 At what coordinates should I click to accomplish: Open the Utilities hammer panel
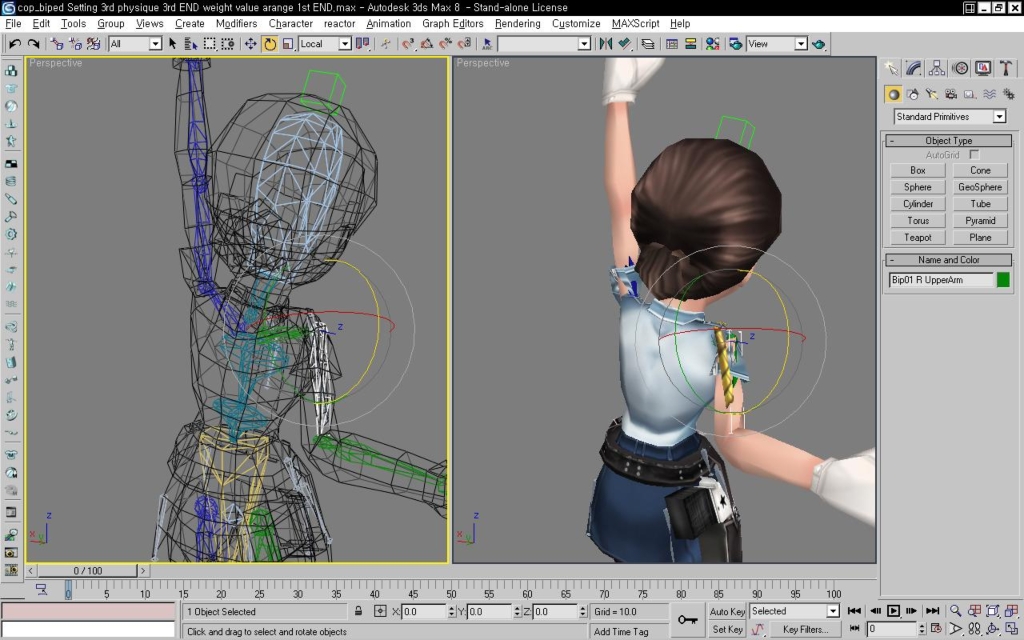point(1006,68)
